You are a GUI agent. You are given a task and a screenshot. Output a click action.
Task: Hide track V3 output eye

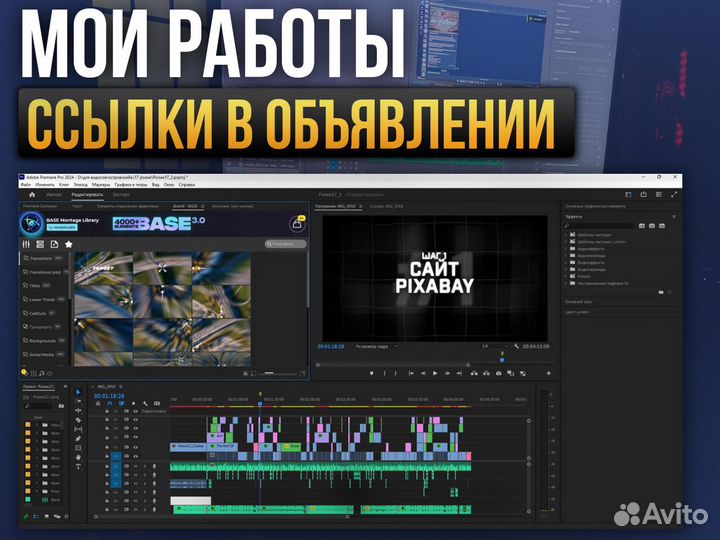pos(135,437)
